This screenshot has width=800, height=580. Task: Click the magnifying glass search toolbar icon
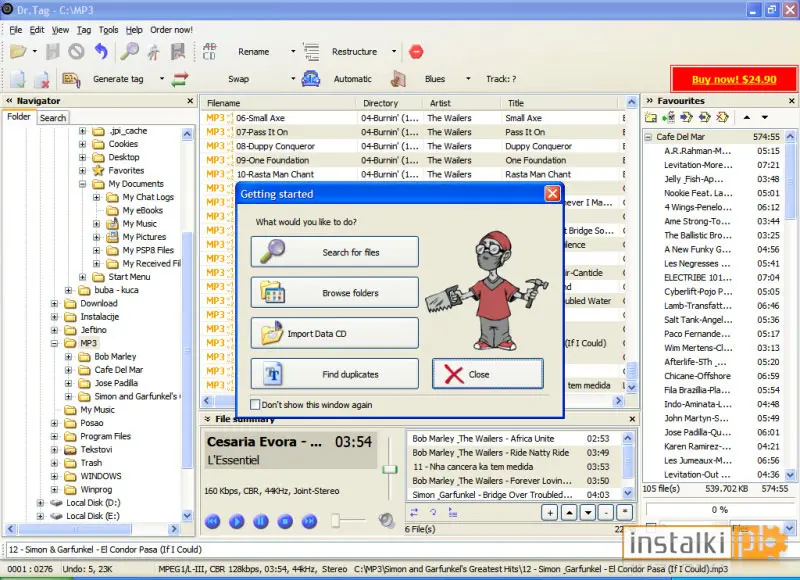tap(130, 52)
